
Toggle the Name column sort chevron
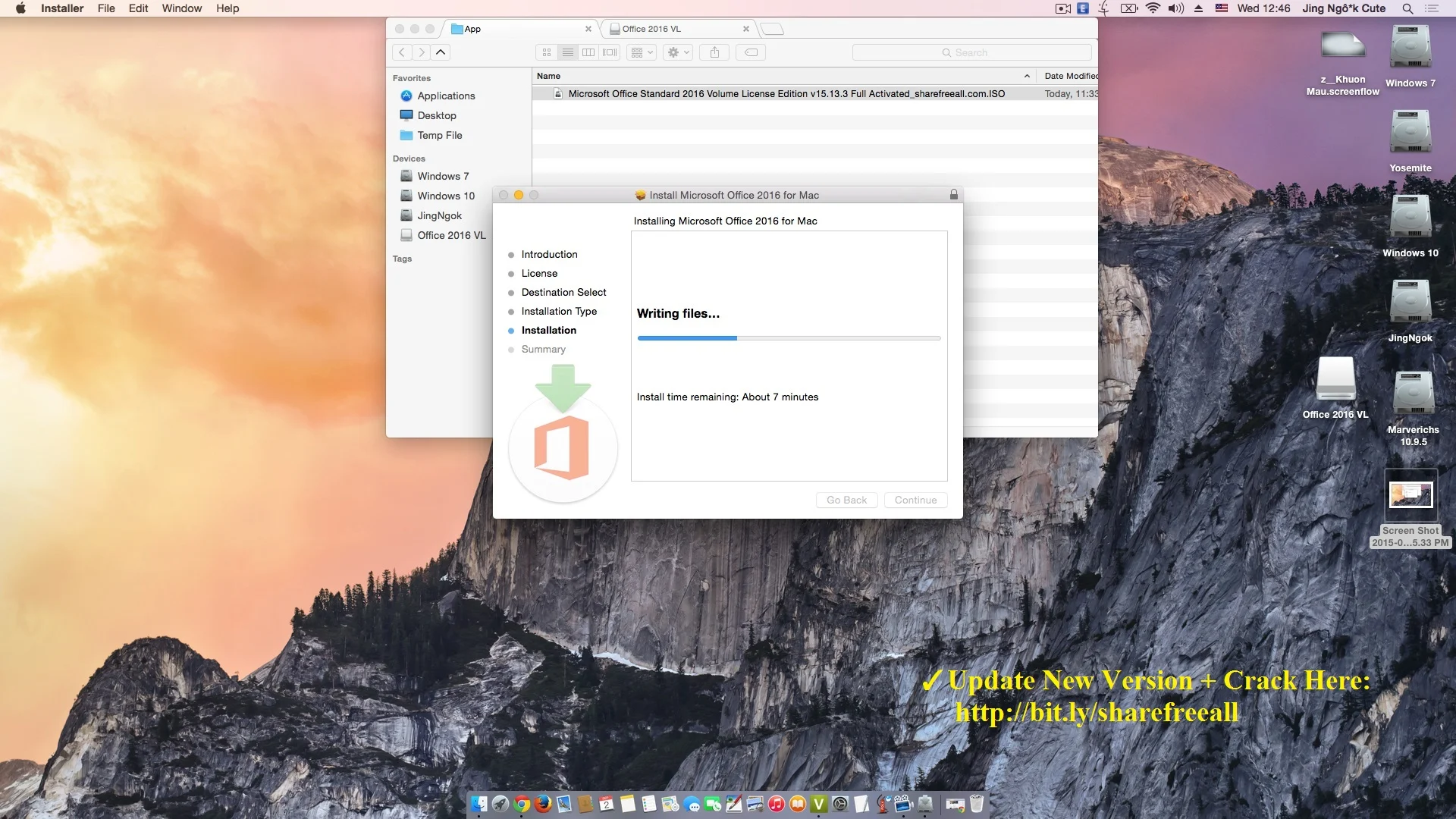[1027, 76]
